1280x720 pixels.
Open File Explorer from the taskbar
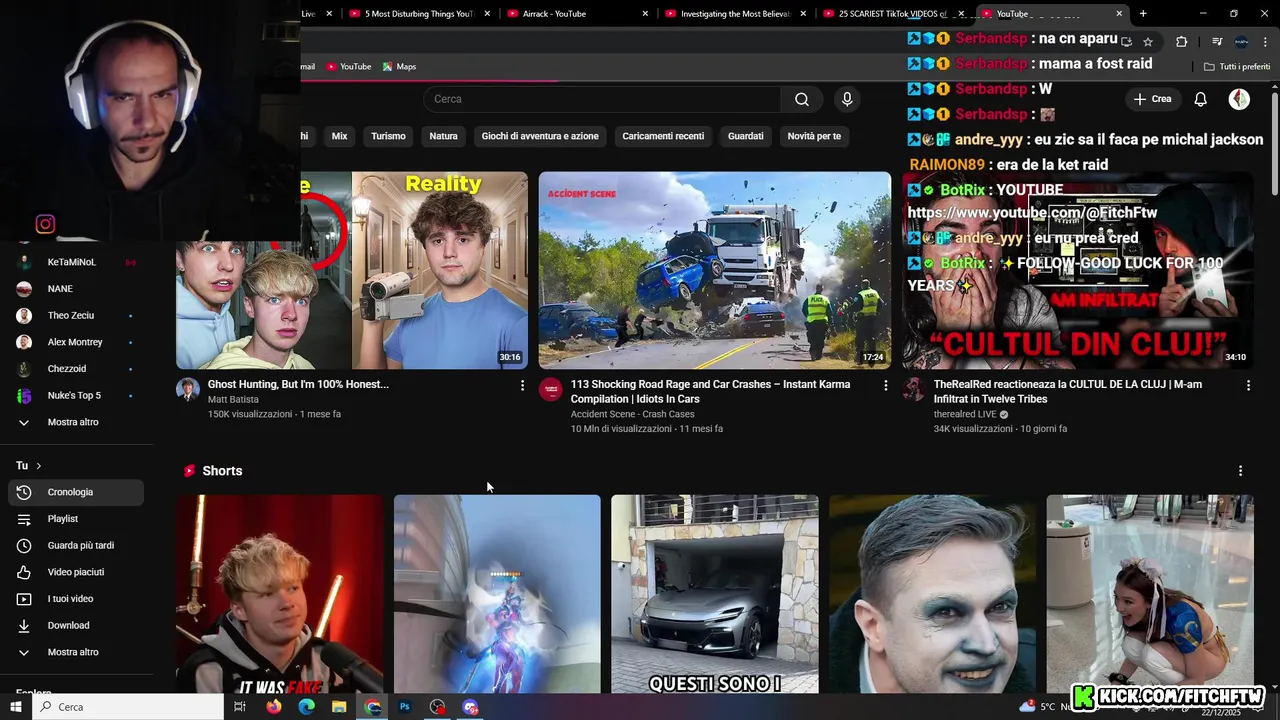[339, 707]
